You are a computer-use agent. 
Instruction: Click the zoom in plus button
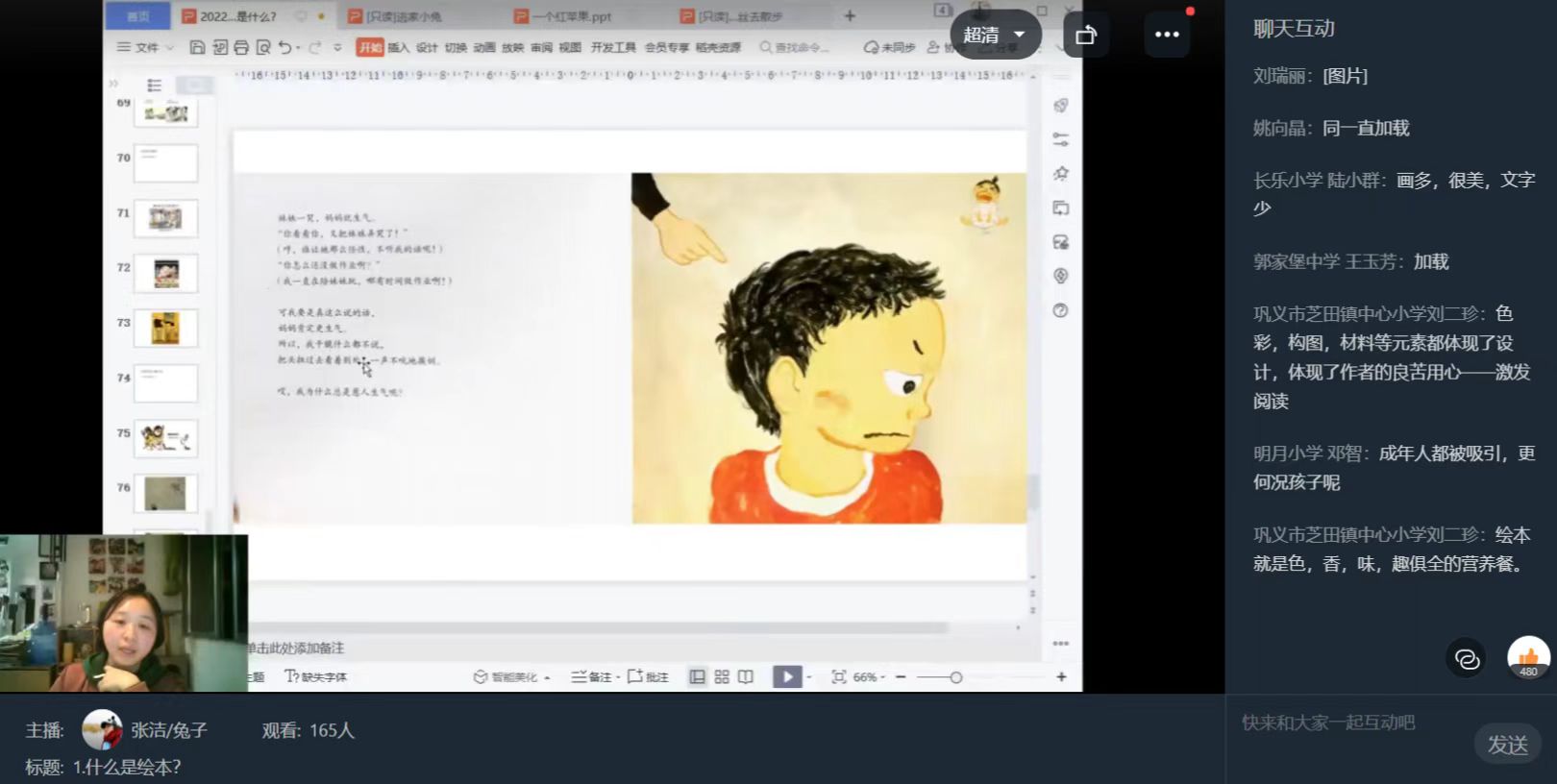tap(1061, 676)
